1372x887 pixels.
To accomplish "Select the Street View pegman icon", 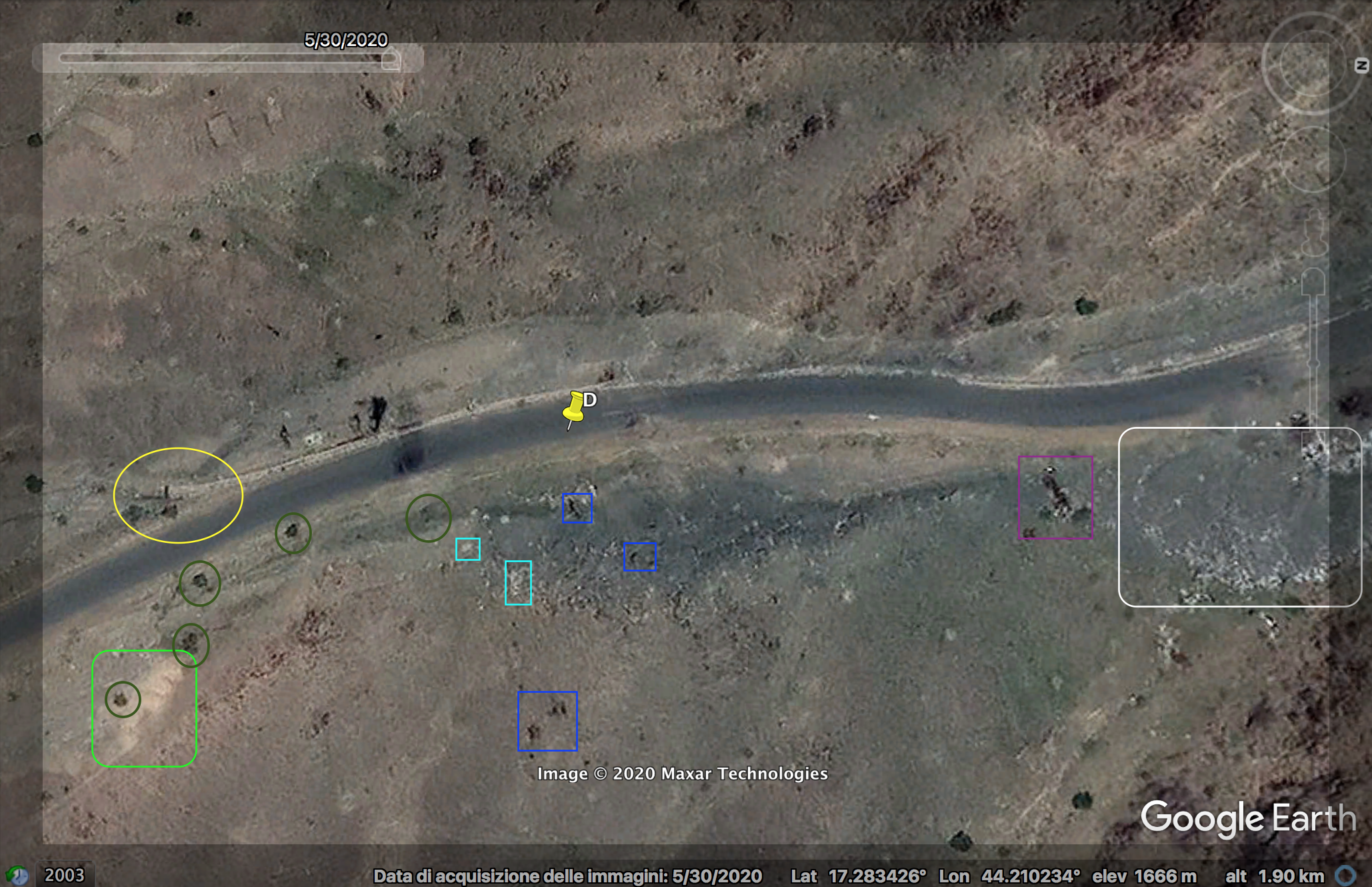I will (x=1314, y=232).
